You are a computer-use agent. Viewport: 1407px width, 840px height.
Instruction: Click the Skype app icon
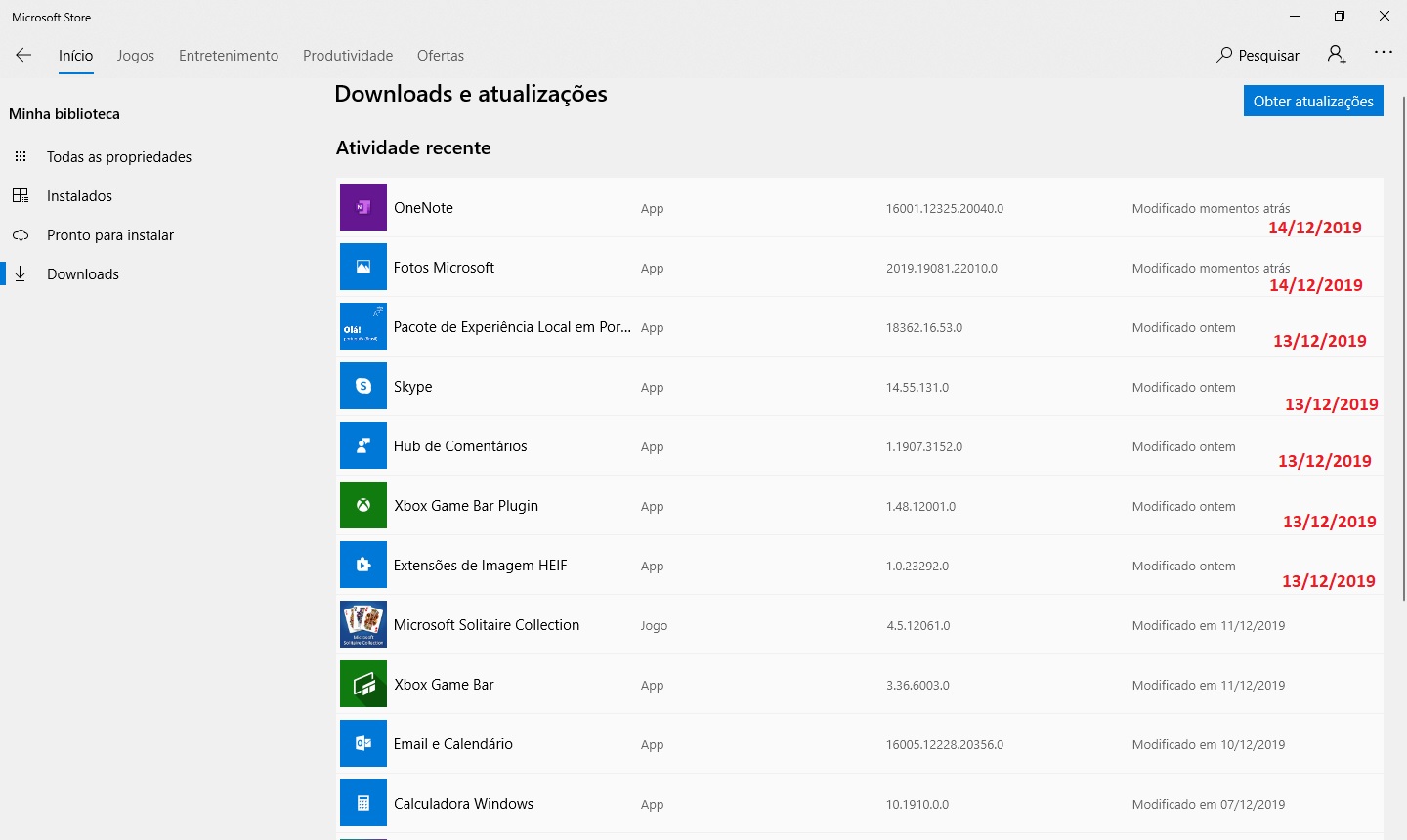pos(363,386)
